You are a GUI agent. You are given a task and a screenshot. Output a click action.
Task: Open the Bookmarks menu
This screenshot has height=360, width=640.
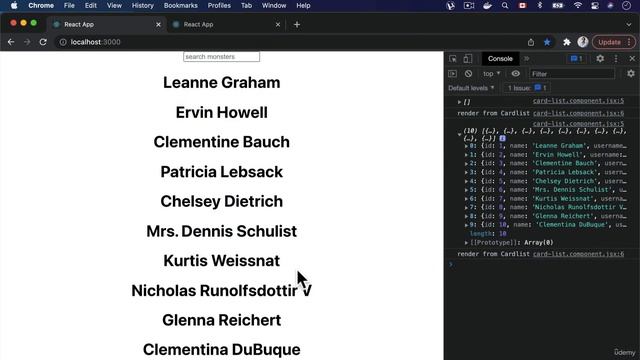[x=180, y=6]
